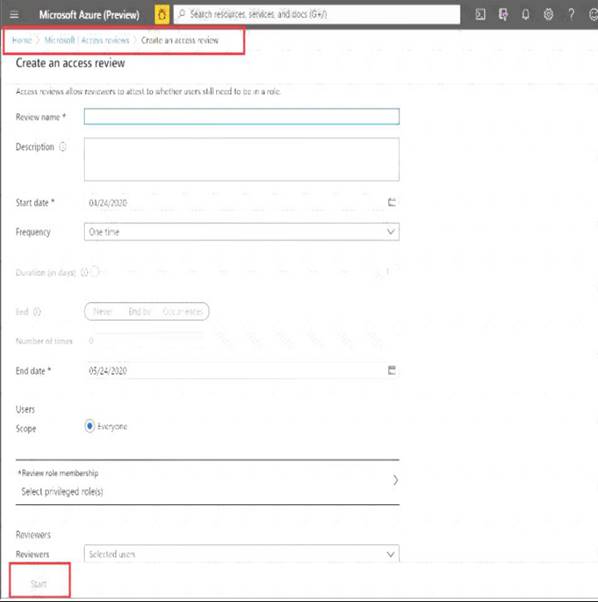Open Select privileged role(s) chevron
Image resolution: width=598 pixels, height=602 pixels.
click(x=395, y=480)
